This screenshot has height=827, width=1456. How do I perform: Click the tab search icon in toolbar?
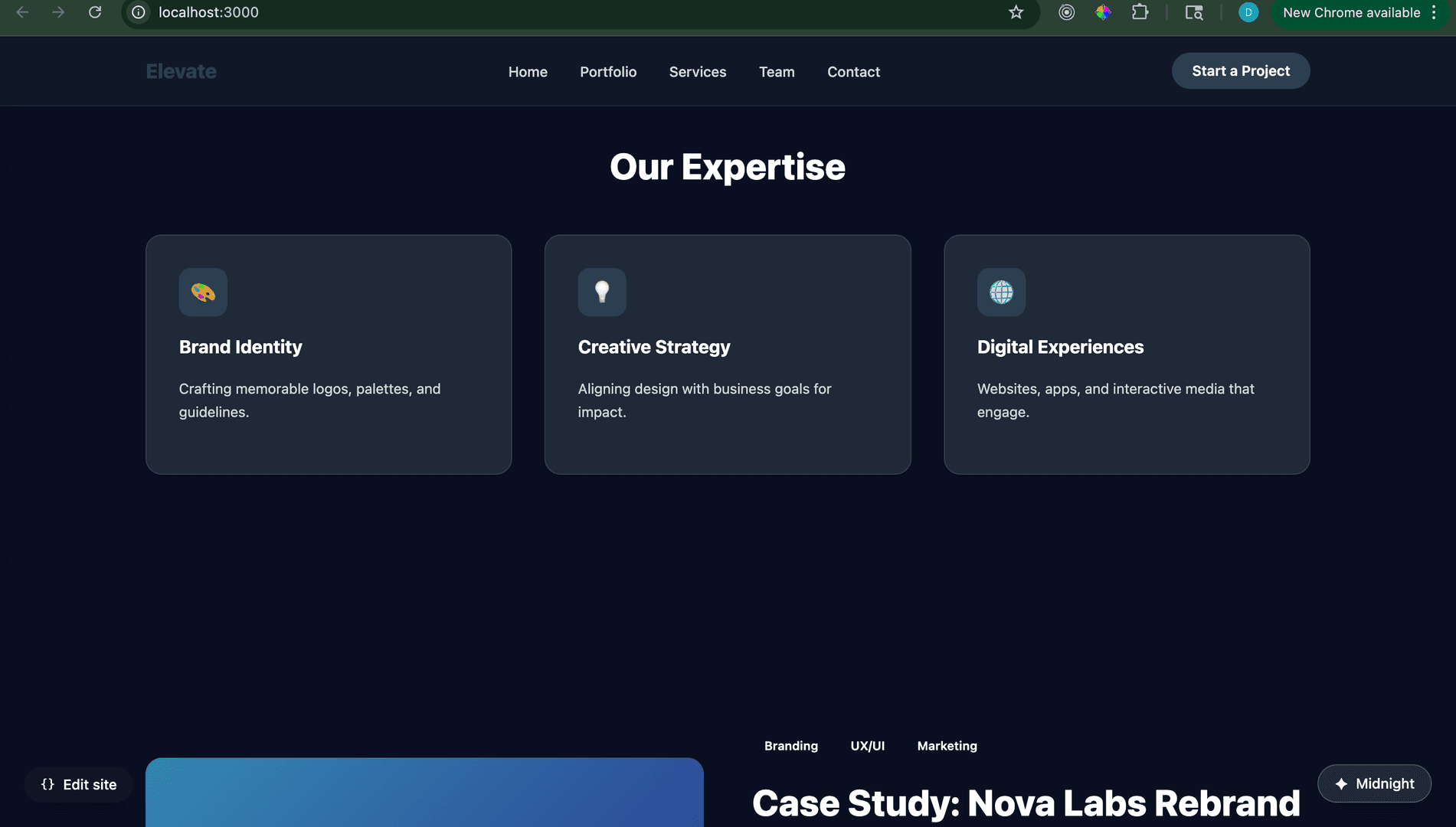tap(1193, 12)
